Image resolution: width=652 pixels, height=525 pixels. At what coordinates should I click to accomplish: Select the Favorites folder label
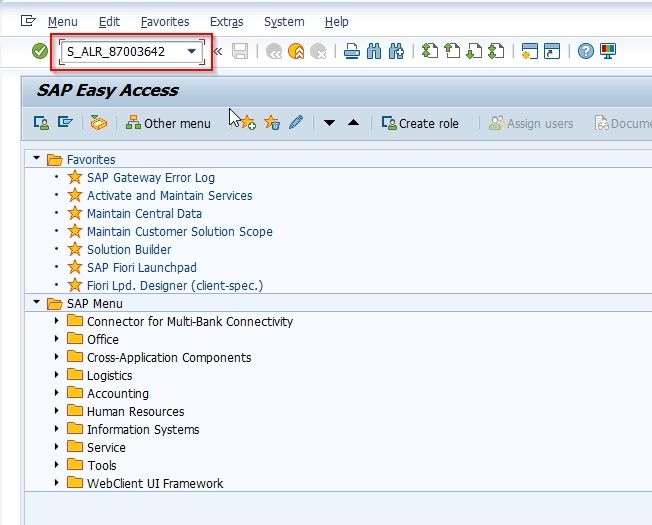91,160
